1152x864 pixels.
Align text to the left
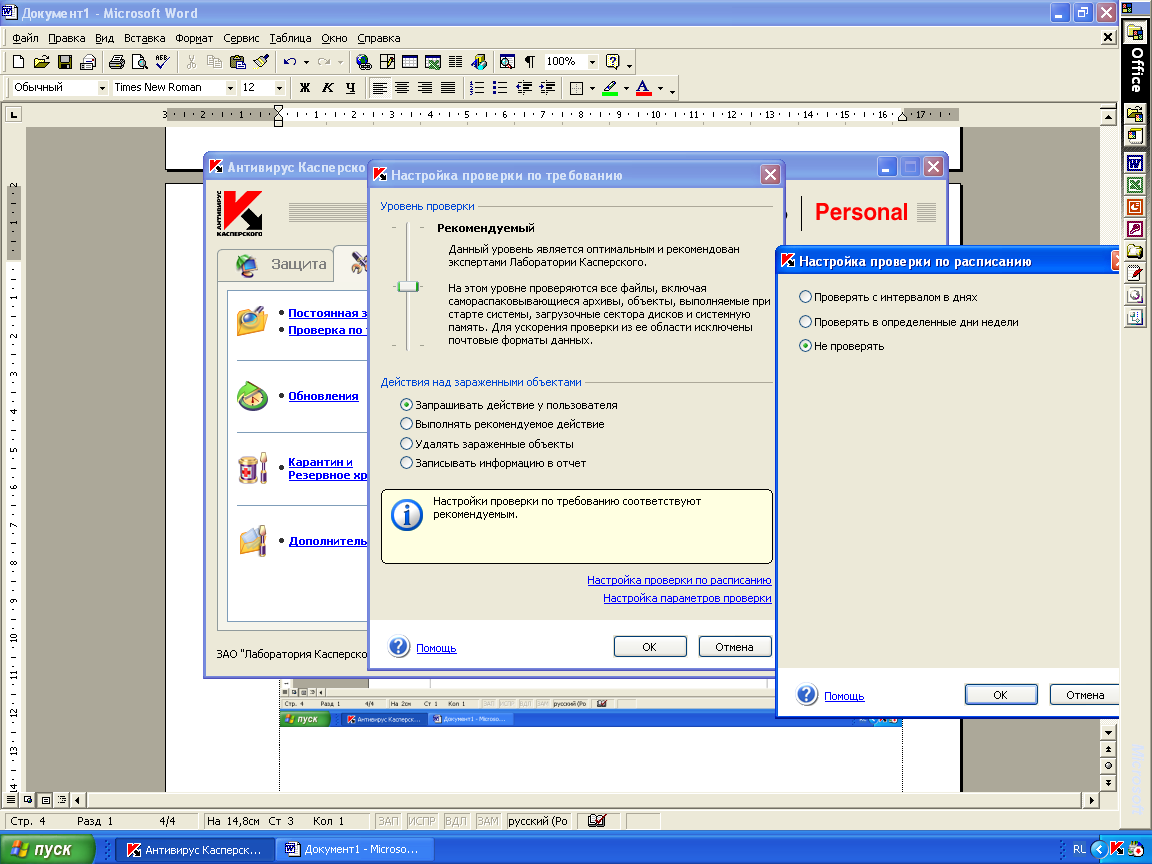point(379,88)
